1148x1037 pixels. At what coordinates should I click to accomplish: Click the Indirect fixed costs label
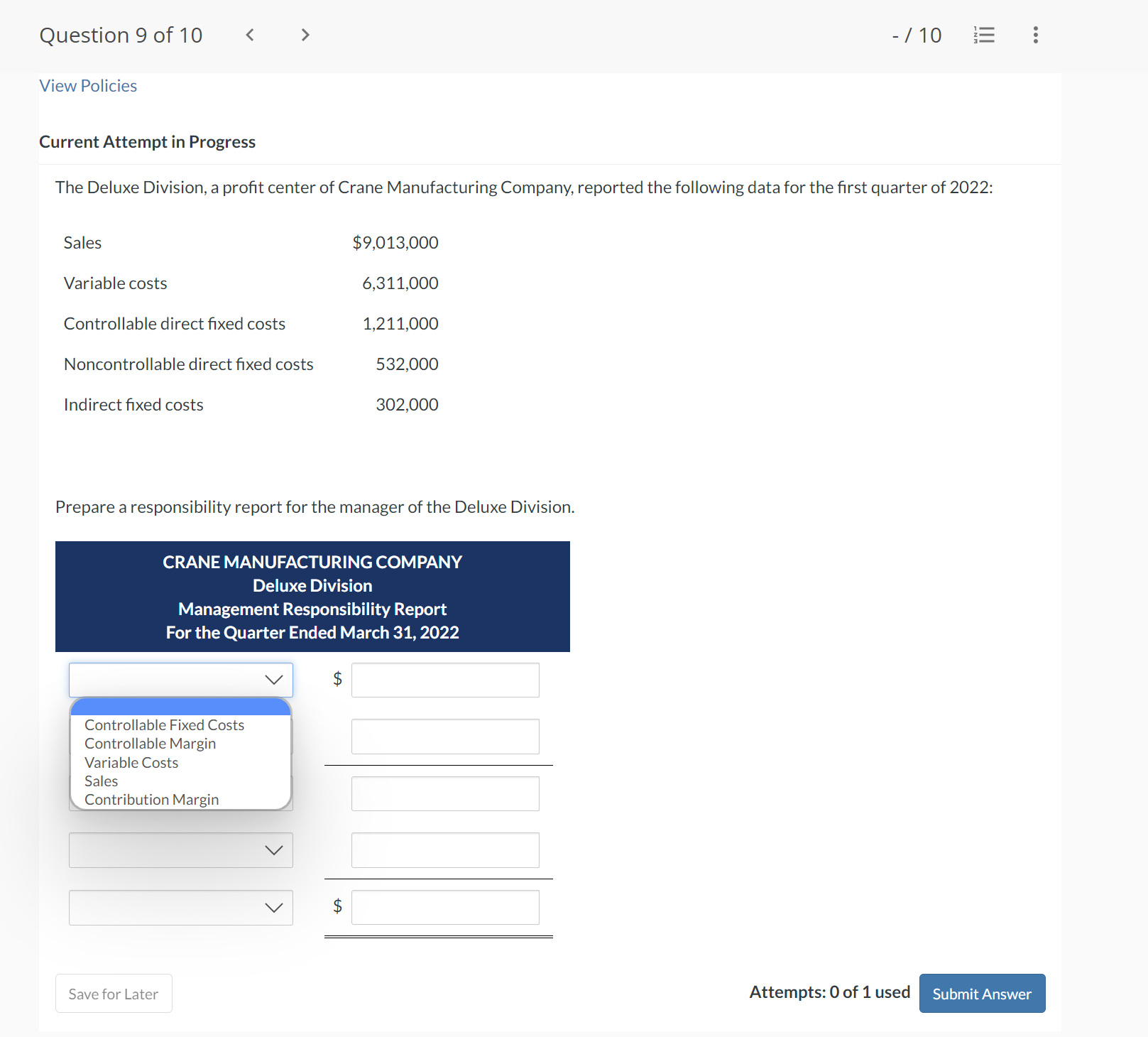[x=133, y=405]
